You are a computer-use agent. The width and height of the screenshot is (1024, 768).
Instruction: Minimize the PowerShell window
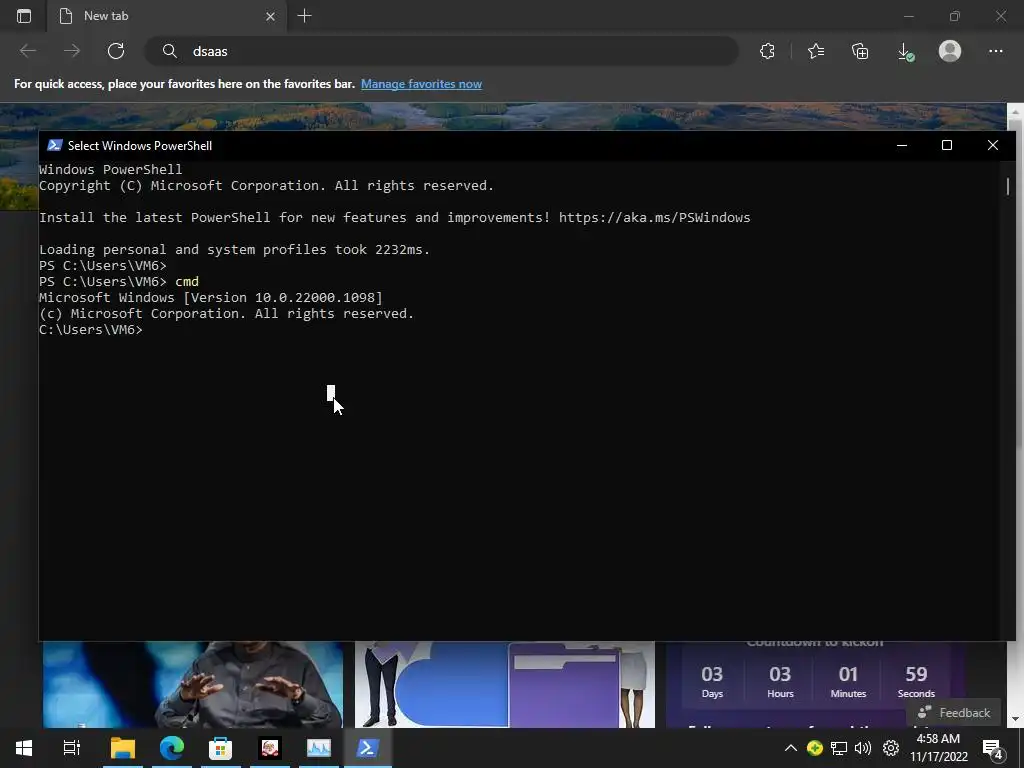pyautogui.click(x=902, y=145)
